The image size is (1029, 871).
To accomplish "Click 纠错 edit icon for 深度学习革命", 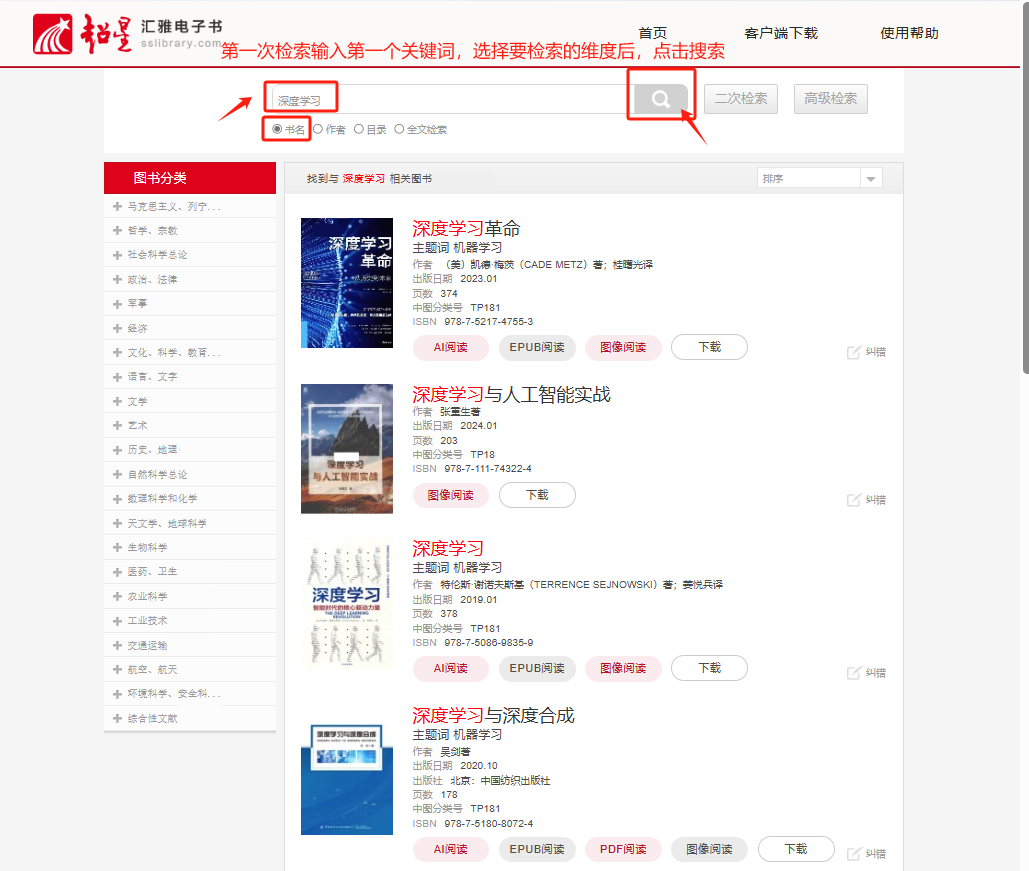I will (854, 352).
